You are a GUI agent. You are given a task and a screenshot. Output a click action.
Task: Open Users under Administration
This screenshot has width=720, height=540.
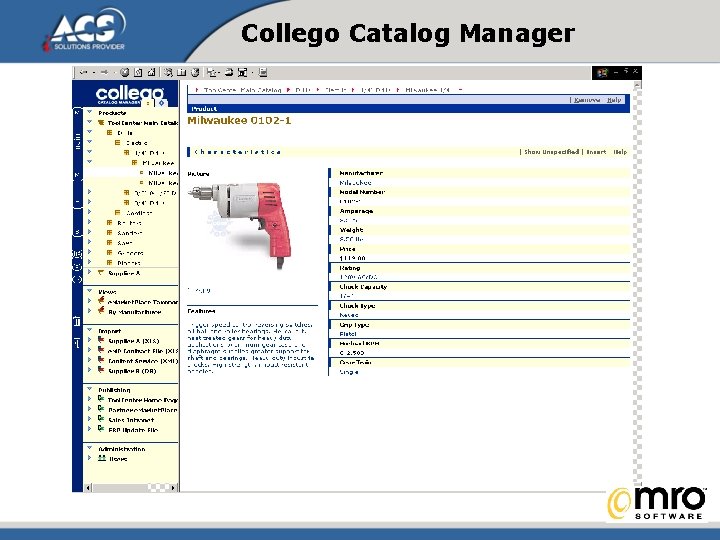tap(118, 459)
